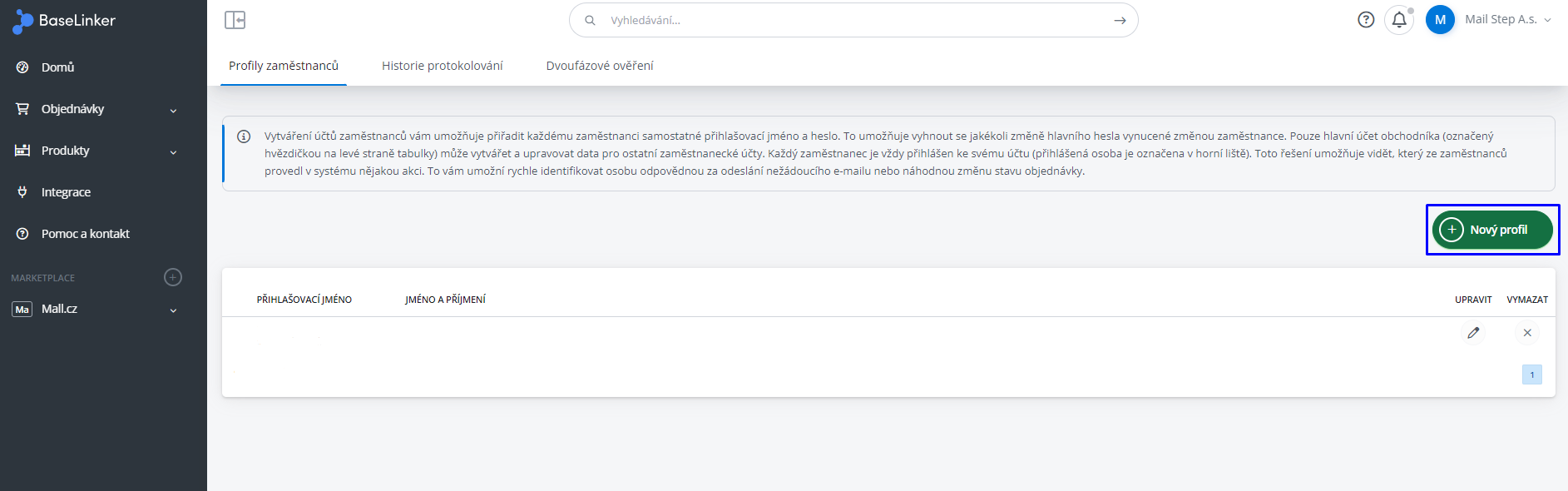Viewport: 1568px width, 491px height.
Task: Click the pencil edit icon in the table row
Action: pyautogui.click(x=1473, y=333)
